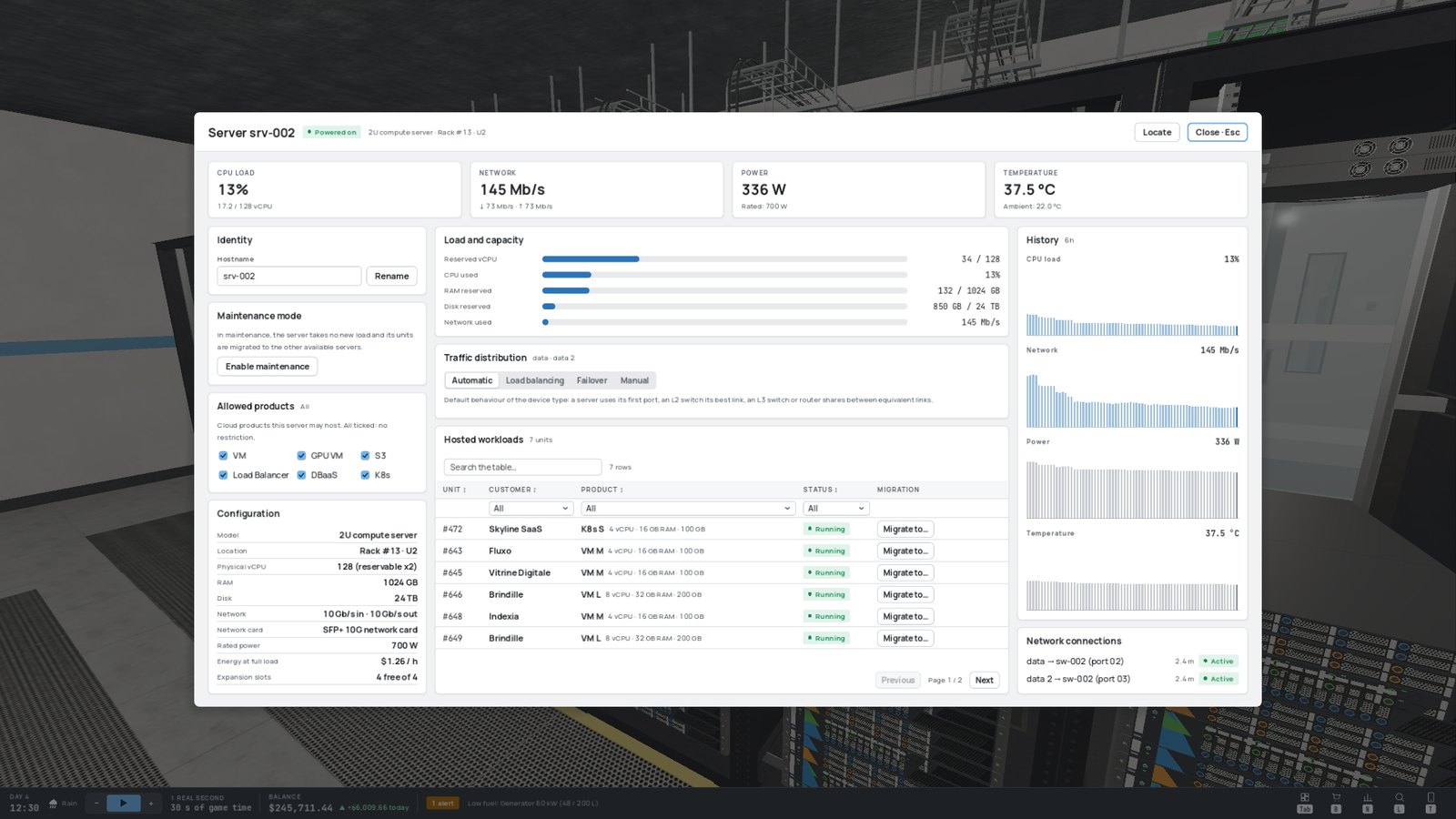The image size is (1456, 819).
Task: Open the orange 1 alert badge
Action: point(443,804)
